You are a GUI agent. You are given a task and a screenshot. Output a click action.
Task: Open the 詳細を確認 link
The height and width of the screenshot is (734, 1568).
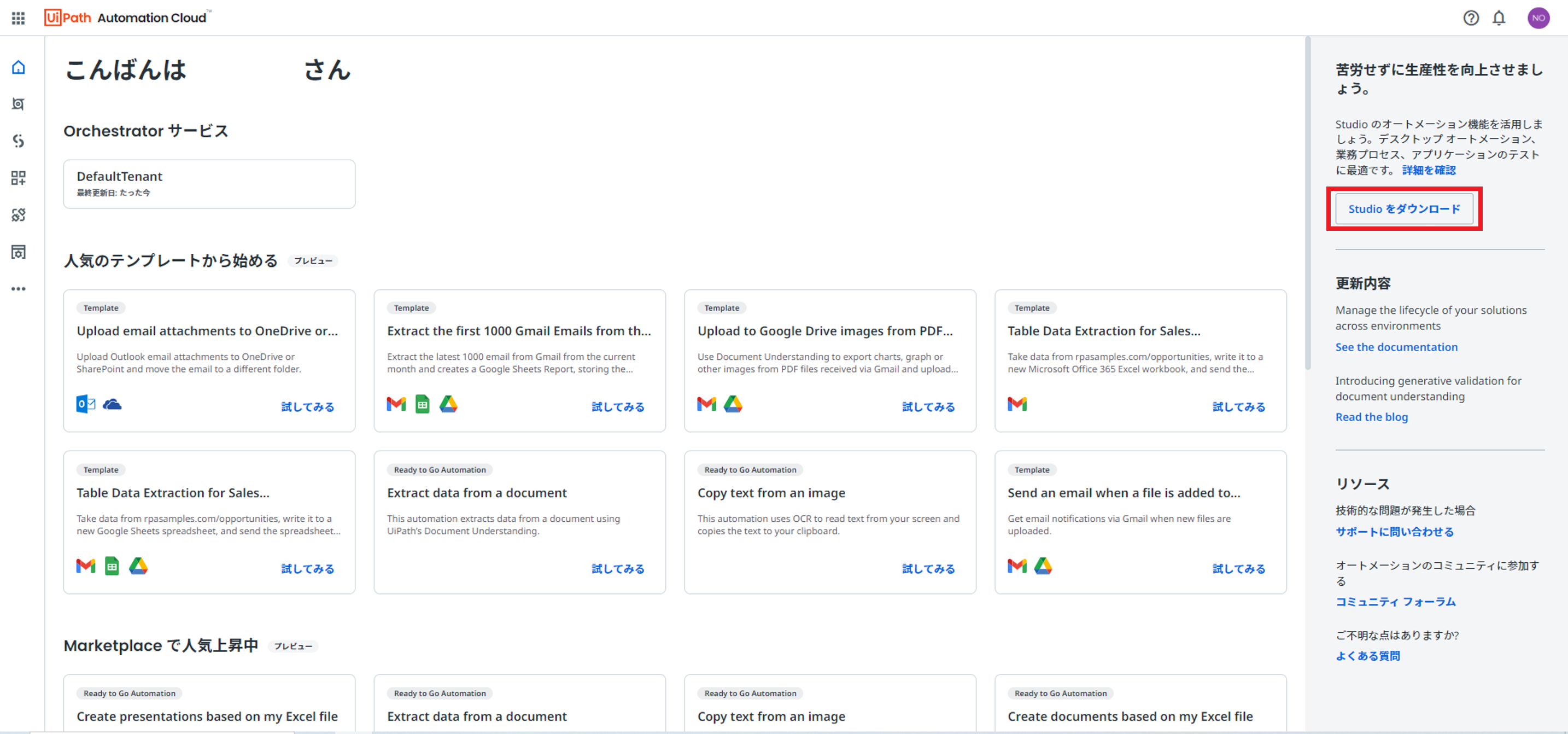point(1429,170)
